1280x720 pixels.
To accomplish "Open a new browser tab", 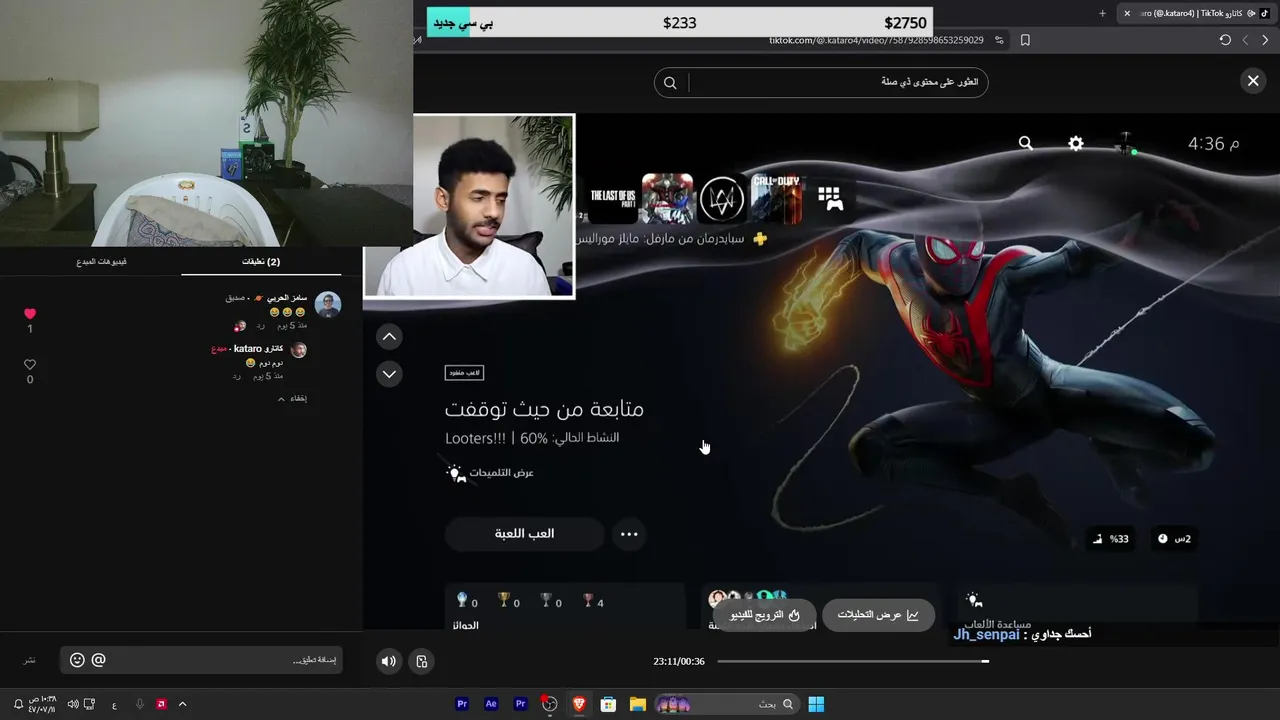I will (1102, 13).
